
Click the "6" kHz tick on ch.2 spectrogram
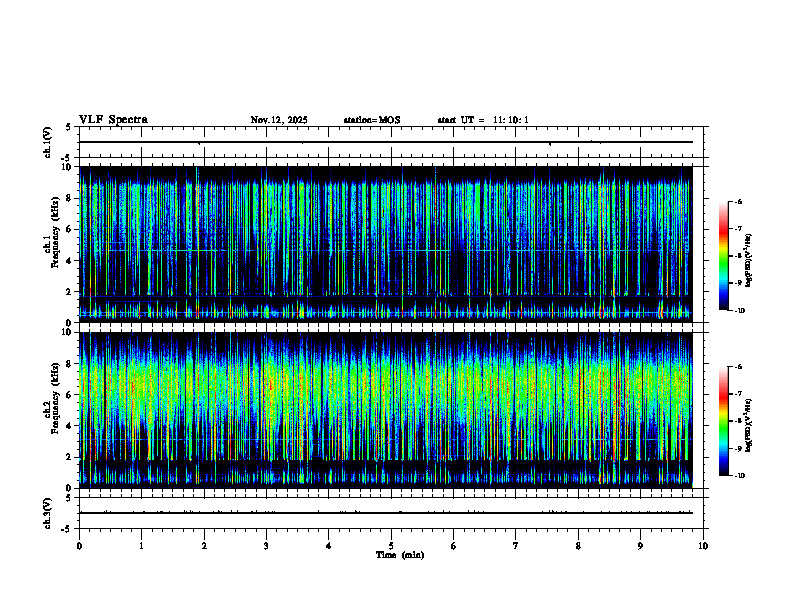[69, 395]
